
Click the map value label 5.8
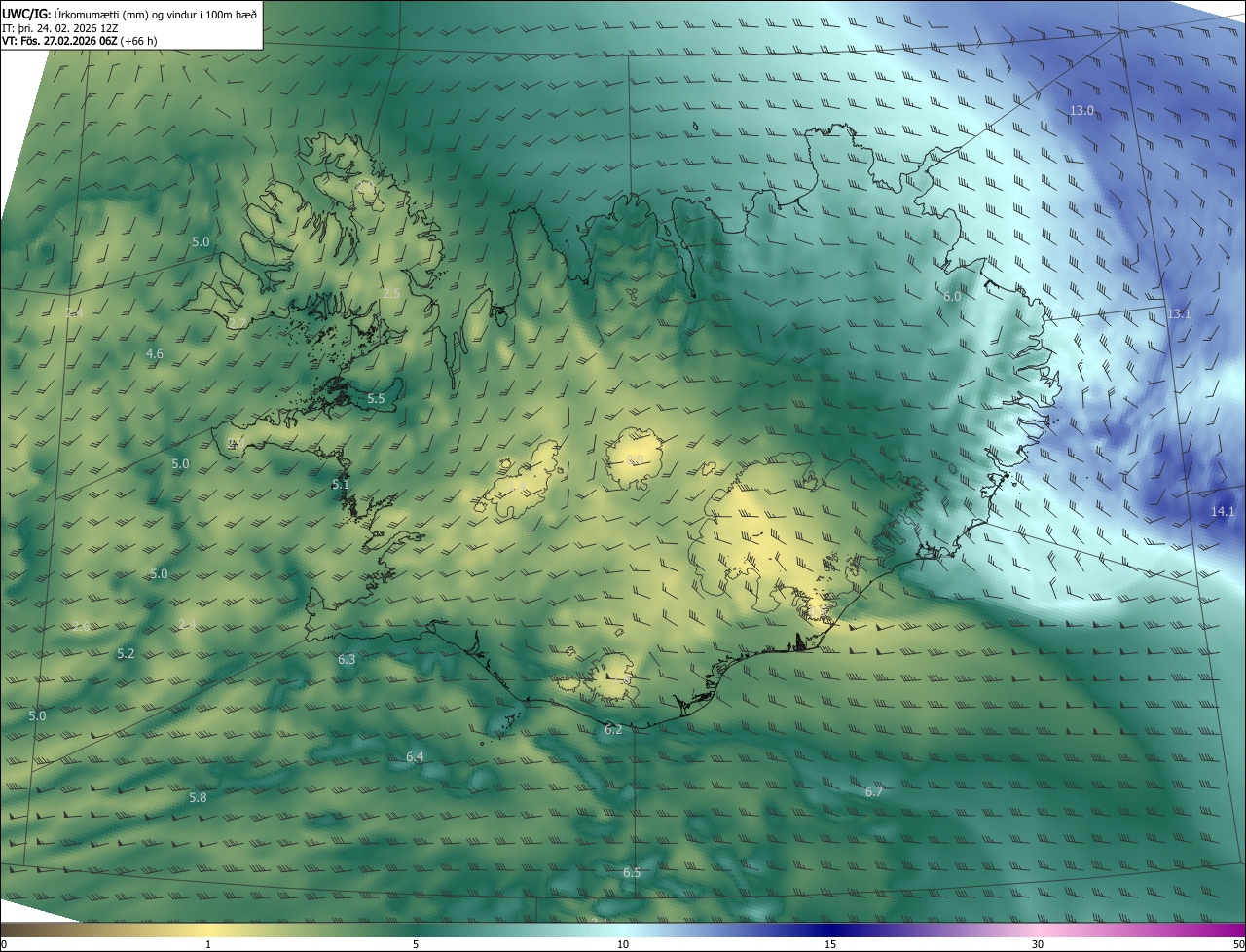click(198, 798)
